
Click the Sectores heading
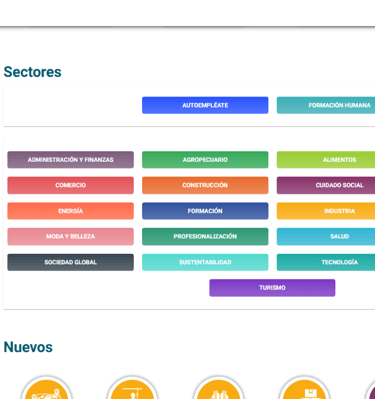(32, 72)
